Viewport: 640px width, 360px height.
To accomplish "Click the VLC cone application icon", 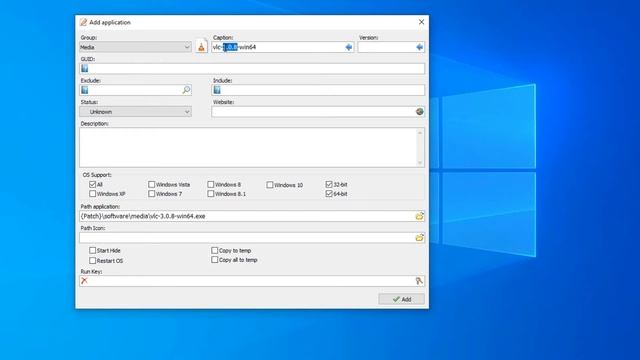I will tap(201, 47).
